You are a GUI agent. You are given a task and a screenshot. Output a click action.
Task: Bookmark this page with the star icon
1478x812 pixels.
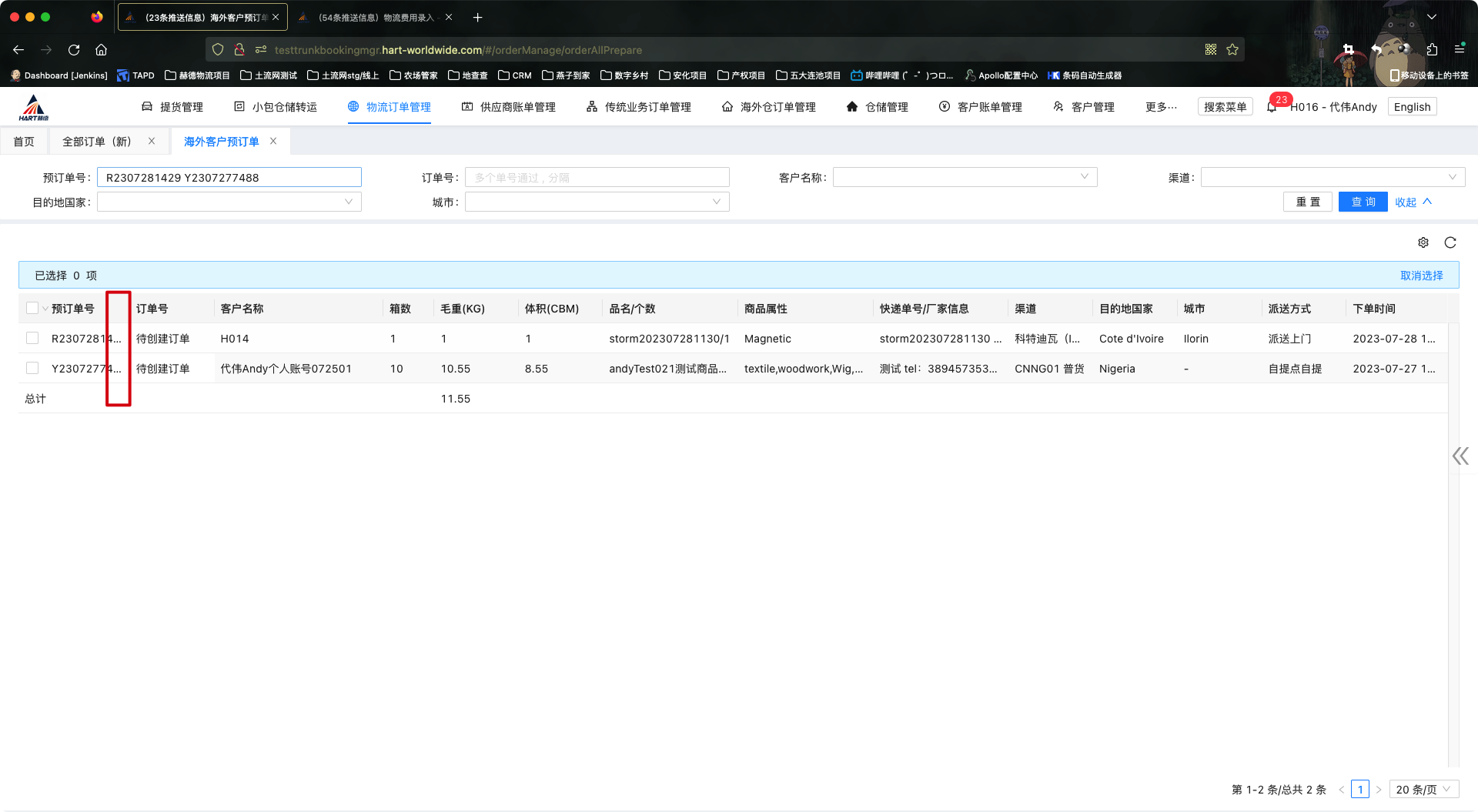point(1232,50)
